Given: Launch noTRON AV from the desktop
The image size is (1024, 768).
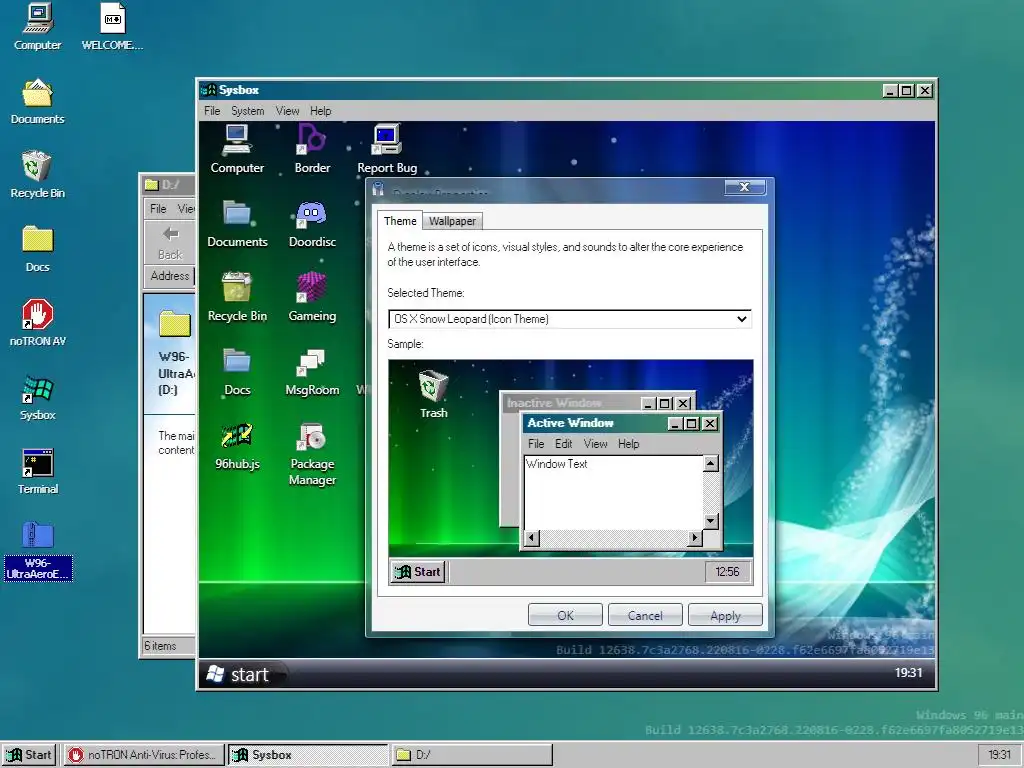Looking at the screenshot, I should point(37,322).
